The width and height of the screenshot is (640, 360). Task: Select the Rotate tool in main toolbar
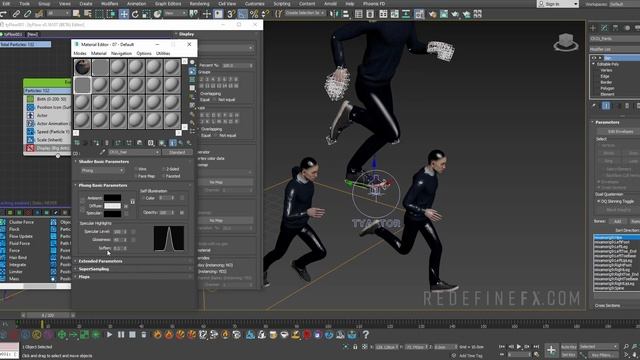135,14
